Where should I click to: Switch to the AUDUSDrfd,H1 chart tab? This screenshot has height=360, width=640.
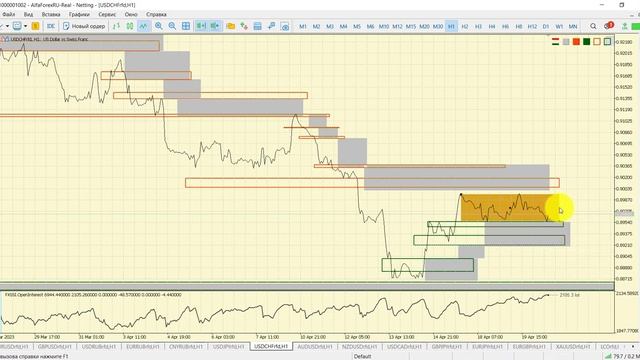(315, 347)
